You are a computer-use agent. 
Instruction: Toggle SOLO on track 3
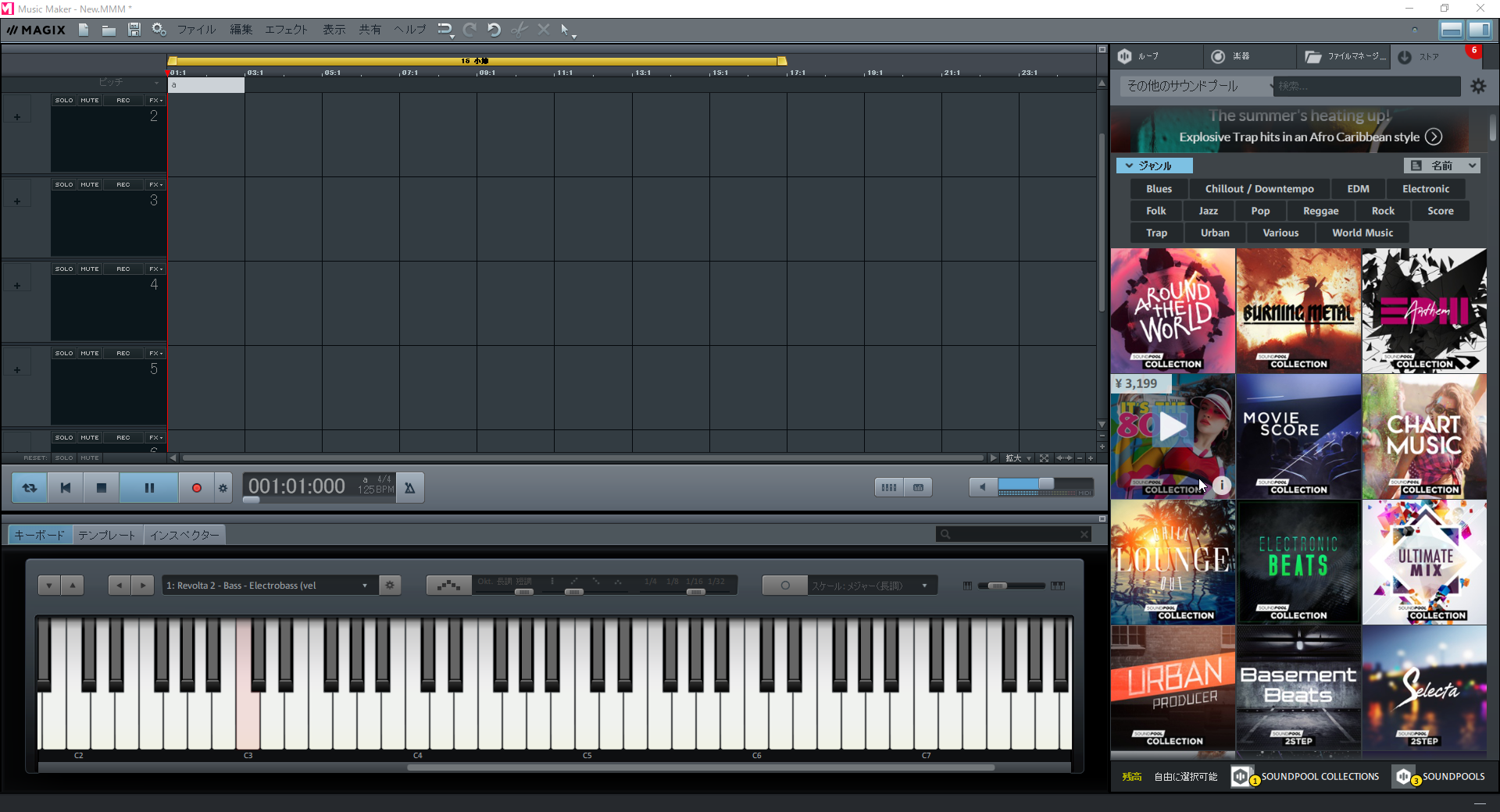click(x=64, y=184)
